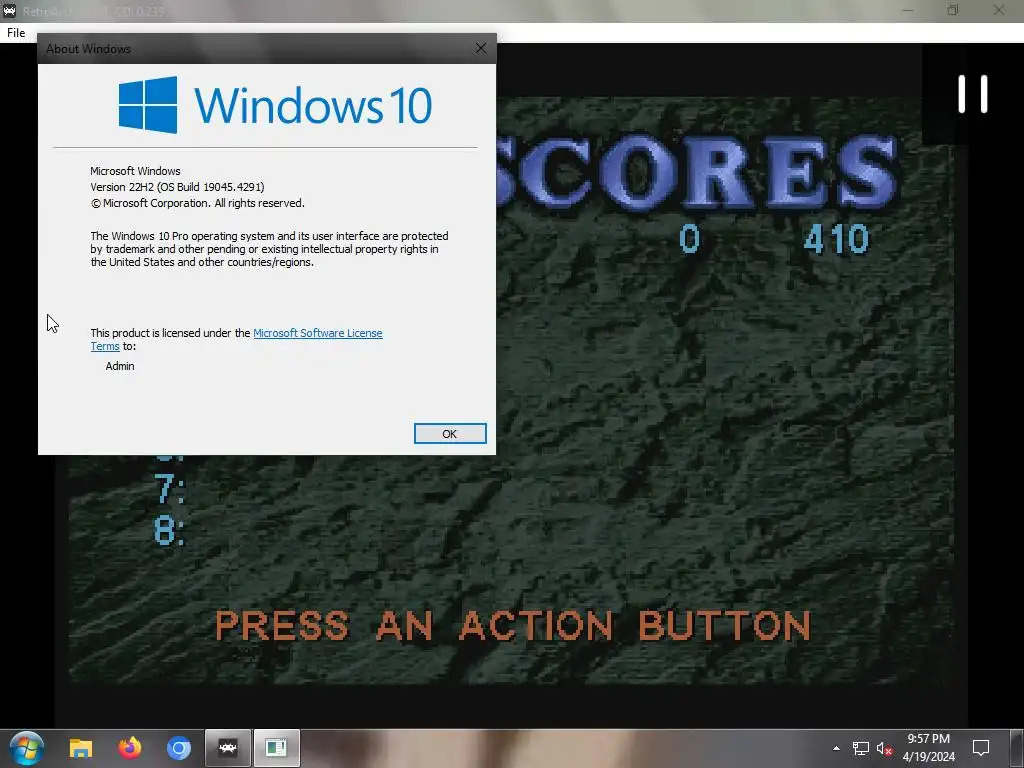Close the RetroArch window
Viewport: 1024px width, 768px height.
(999, 10)
